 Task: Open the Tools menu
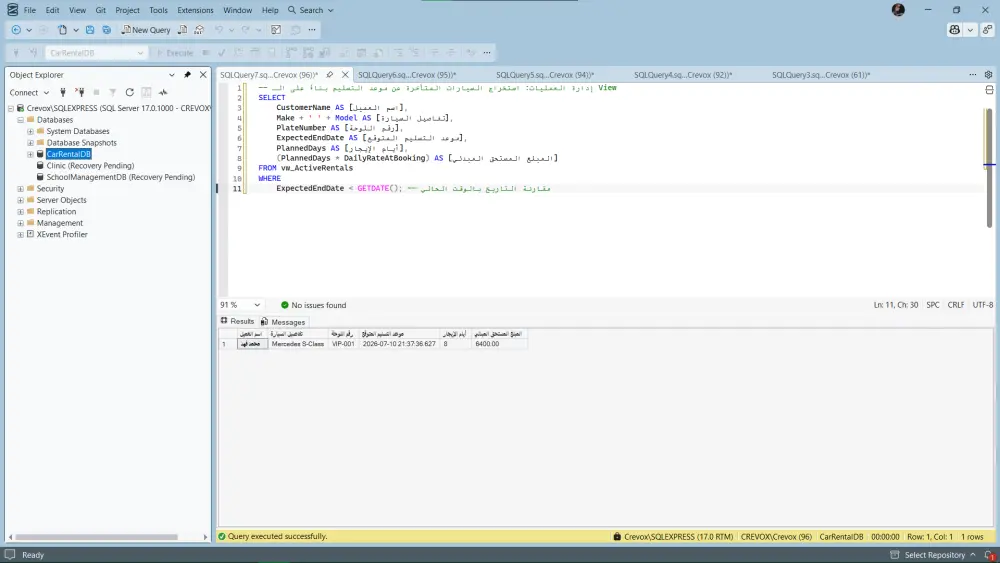[x=158, y=10]
